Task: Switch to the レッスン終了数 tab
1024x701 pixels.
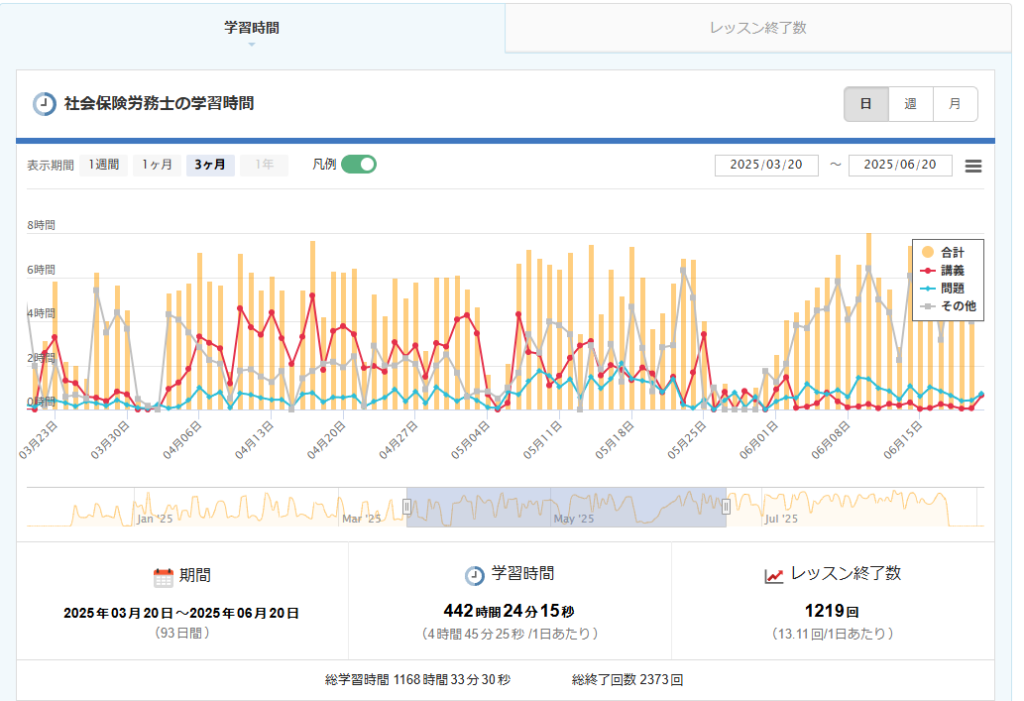Action: (x=758, y=28)
